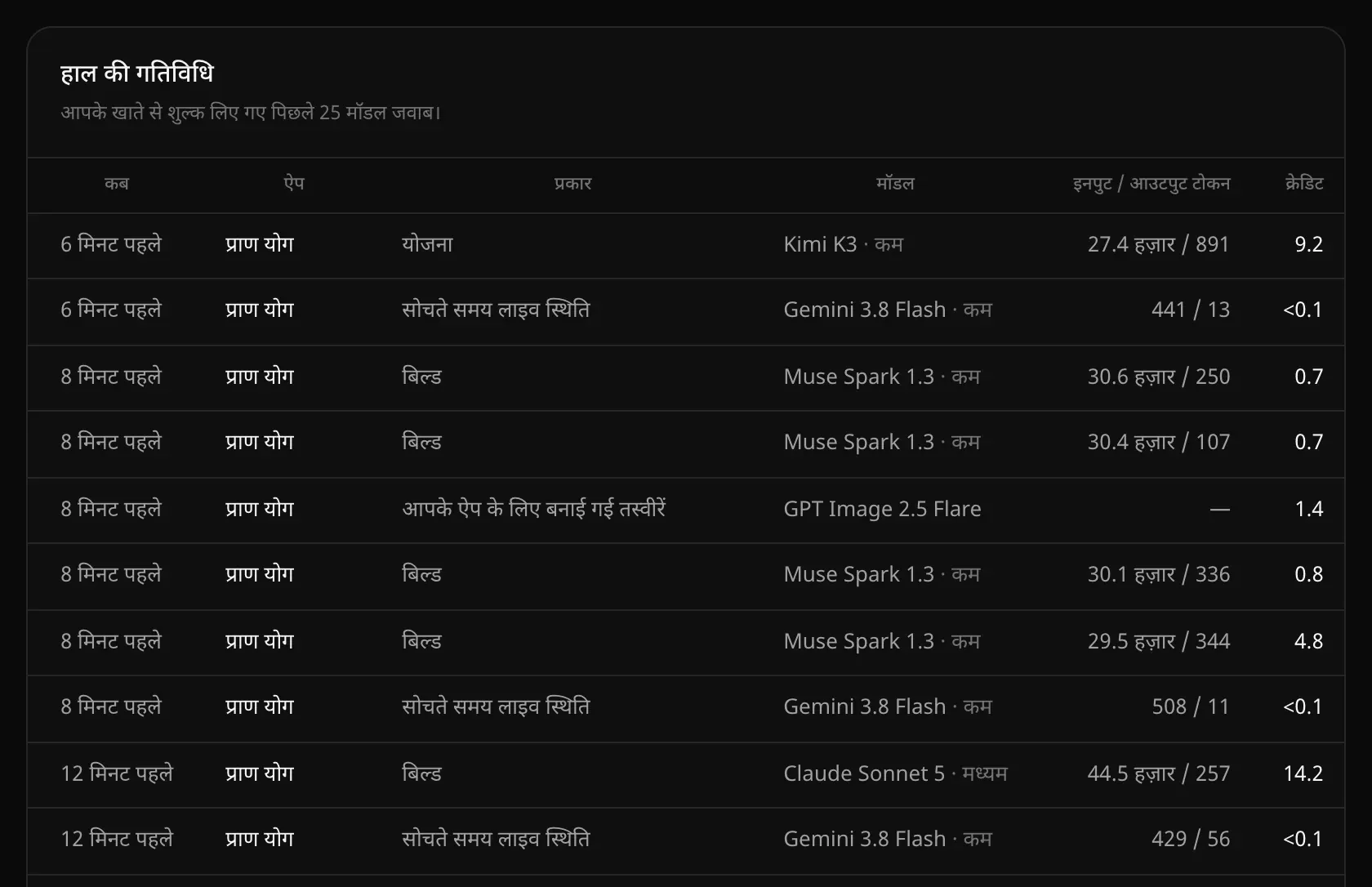The height and width of the screenshot is (887, 1372).
Task: Click 'प्राण योग' in the Kimi K3 row
Action: tap(259, 244)
